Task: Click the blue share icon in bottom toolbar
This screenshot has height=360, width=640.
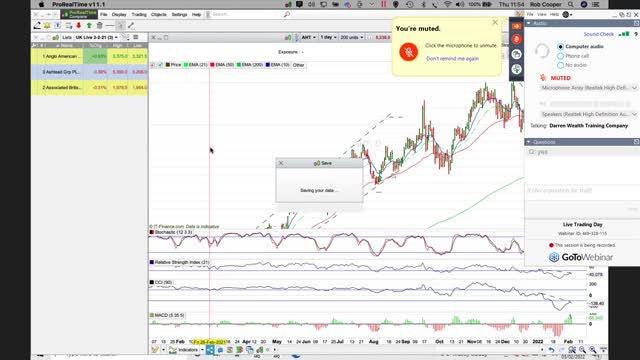Action: [210, 350]
